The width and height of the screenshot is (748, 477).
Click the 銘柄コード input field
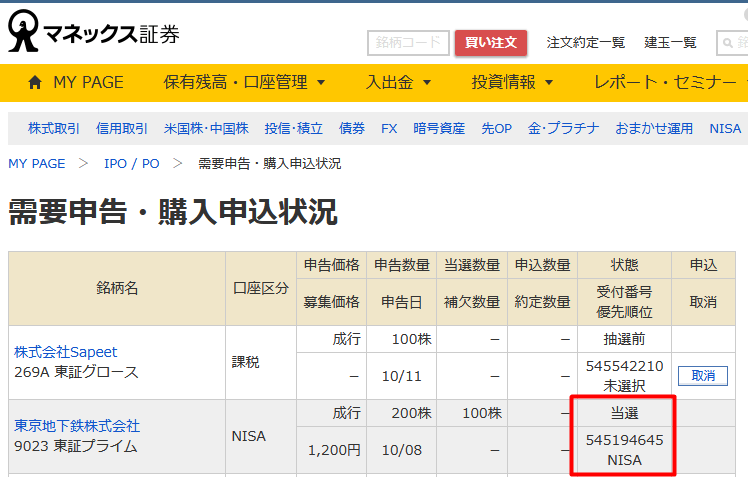click(x=408, y=43)
